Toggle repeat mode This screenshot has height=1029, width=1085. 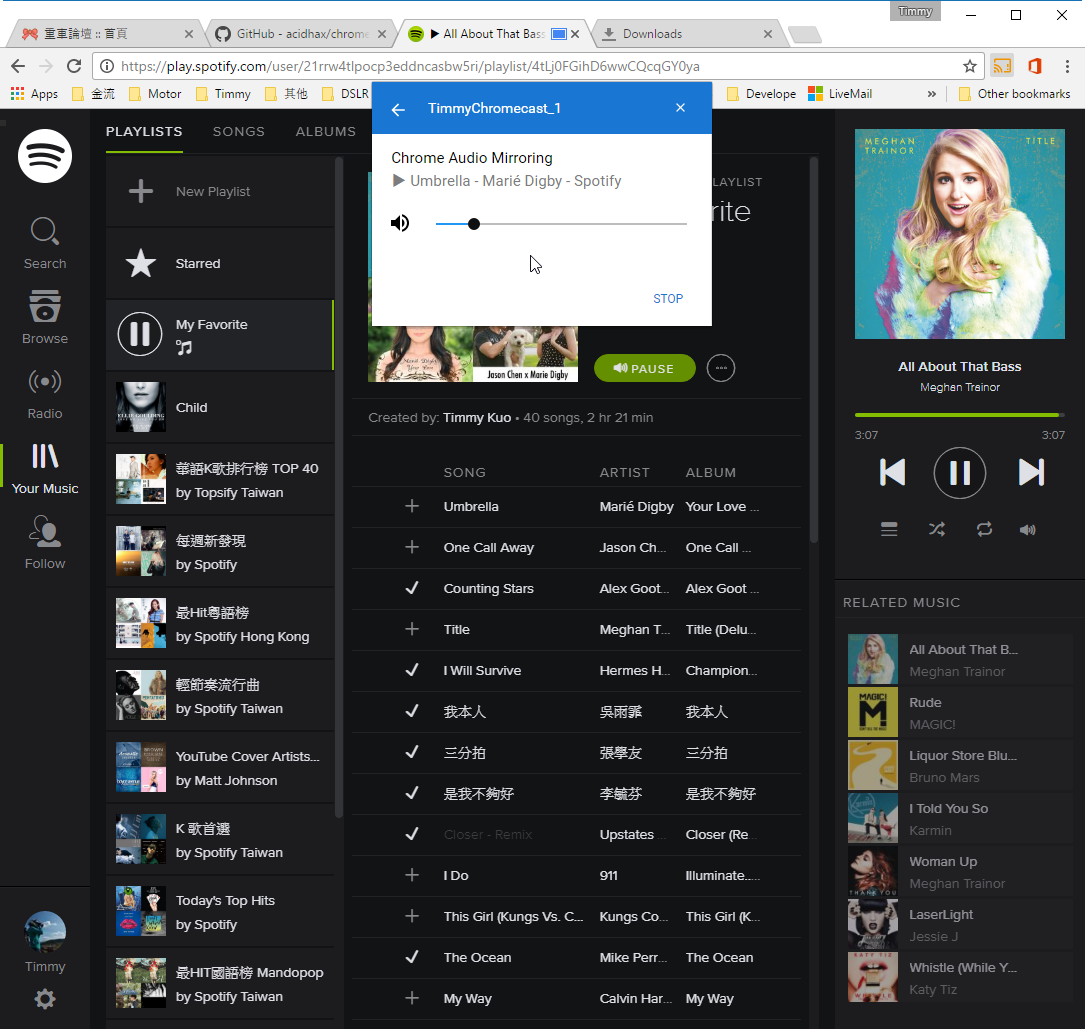pos(985,529)
